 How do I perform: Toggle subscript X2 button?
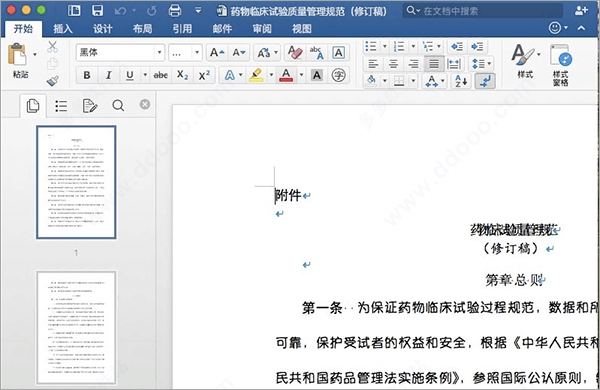[x=183, y=75]
